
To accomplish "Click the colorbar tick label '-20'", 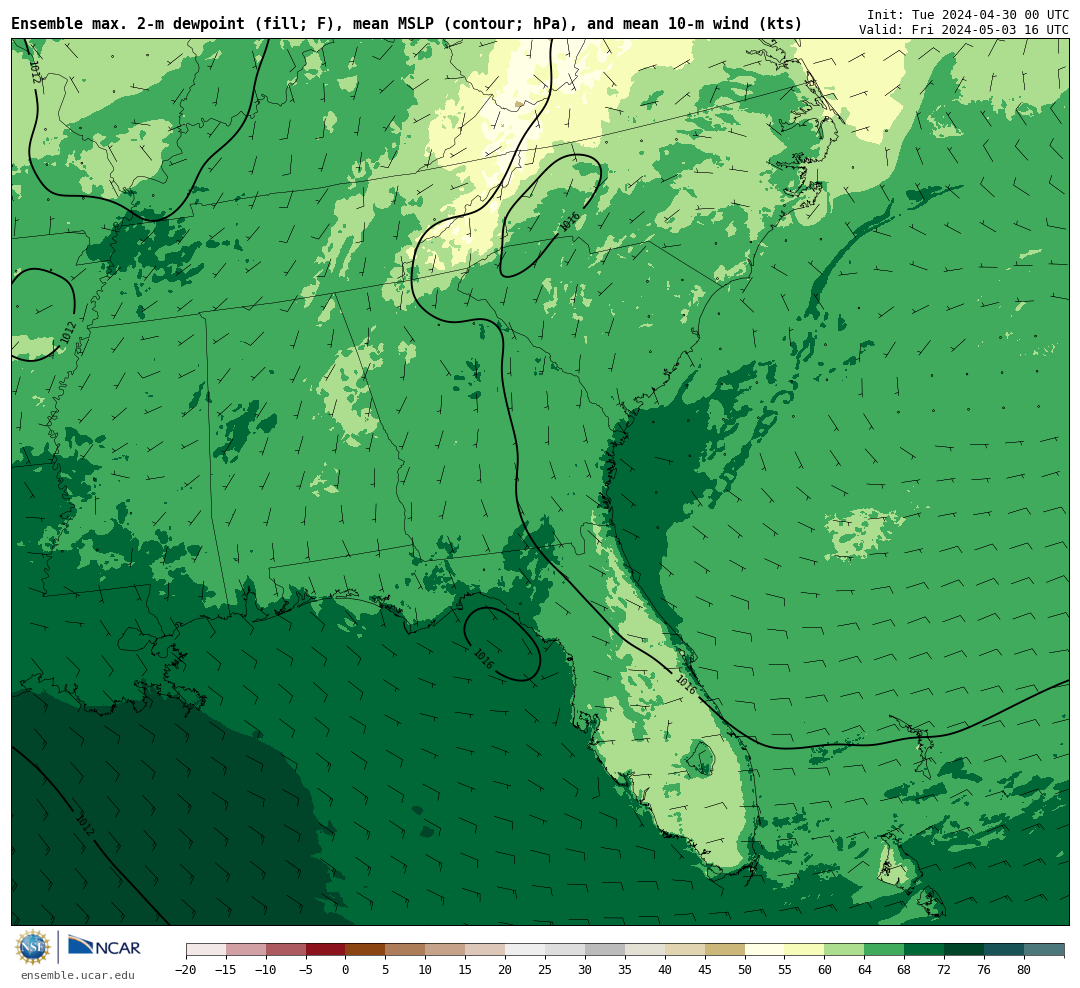I will 185,970.
